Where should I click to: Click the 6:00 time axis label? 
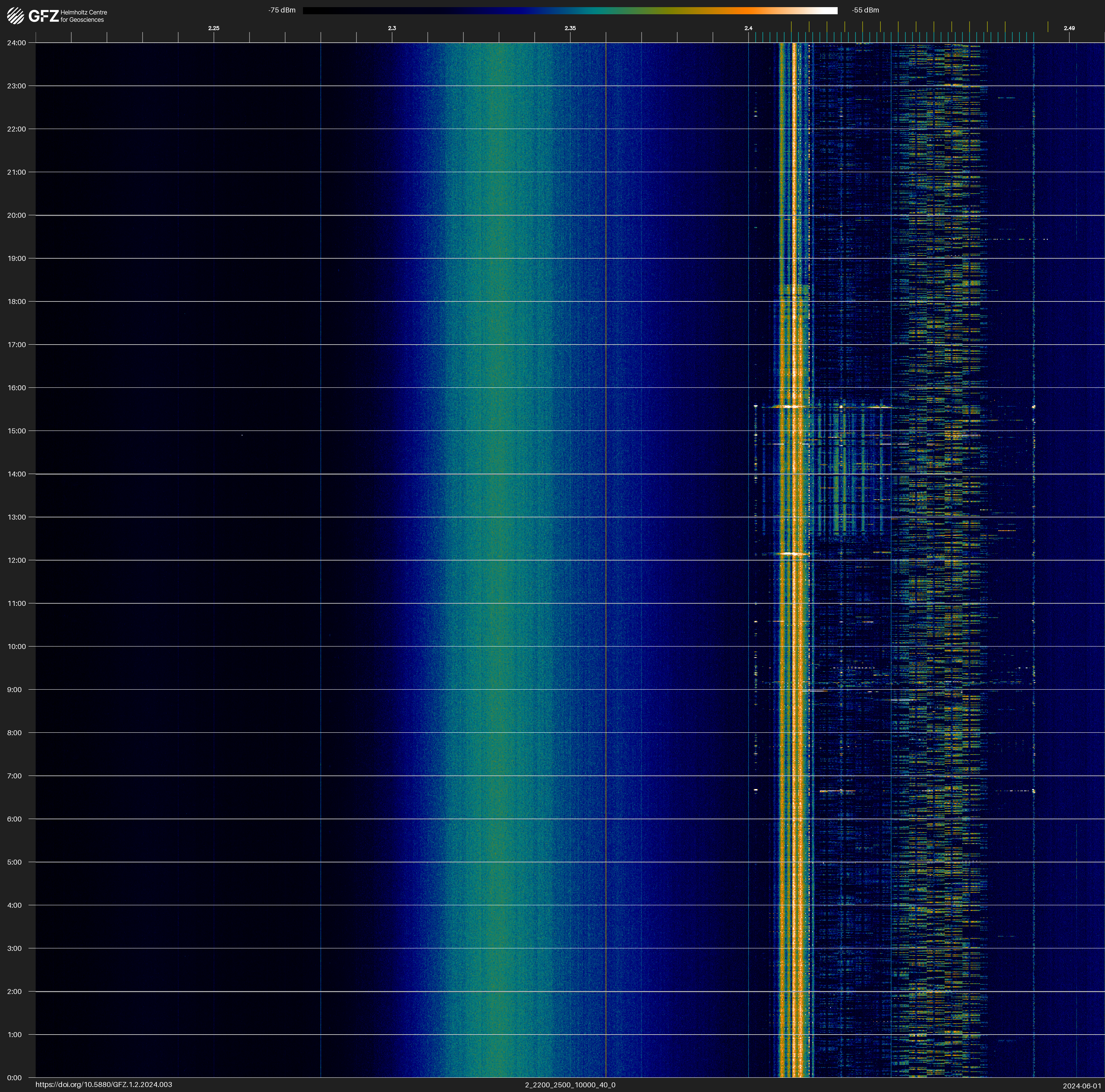click(14, 819)
